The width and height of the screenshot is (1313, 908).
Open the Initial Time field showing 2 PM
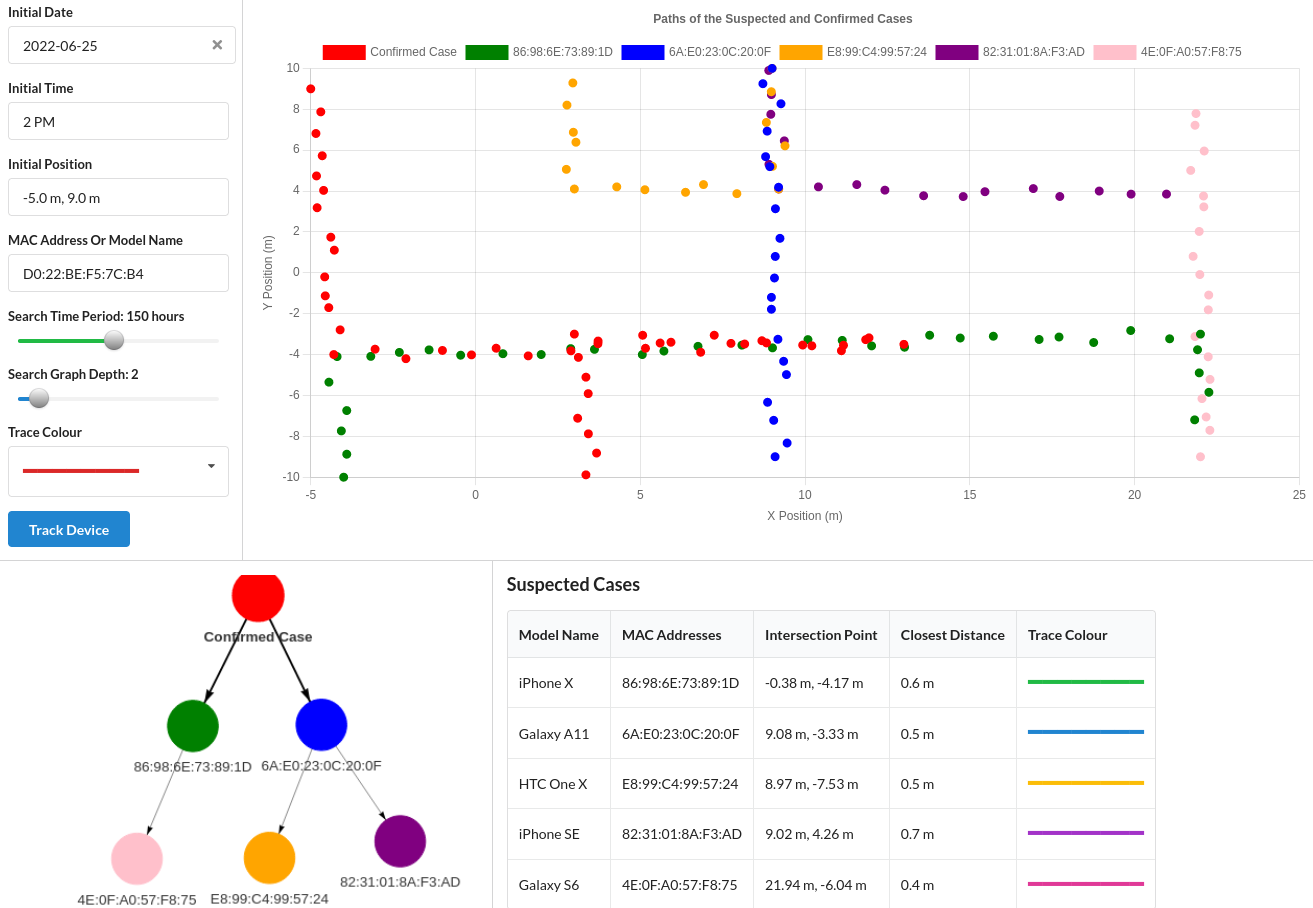(118, 121)
